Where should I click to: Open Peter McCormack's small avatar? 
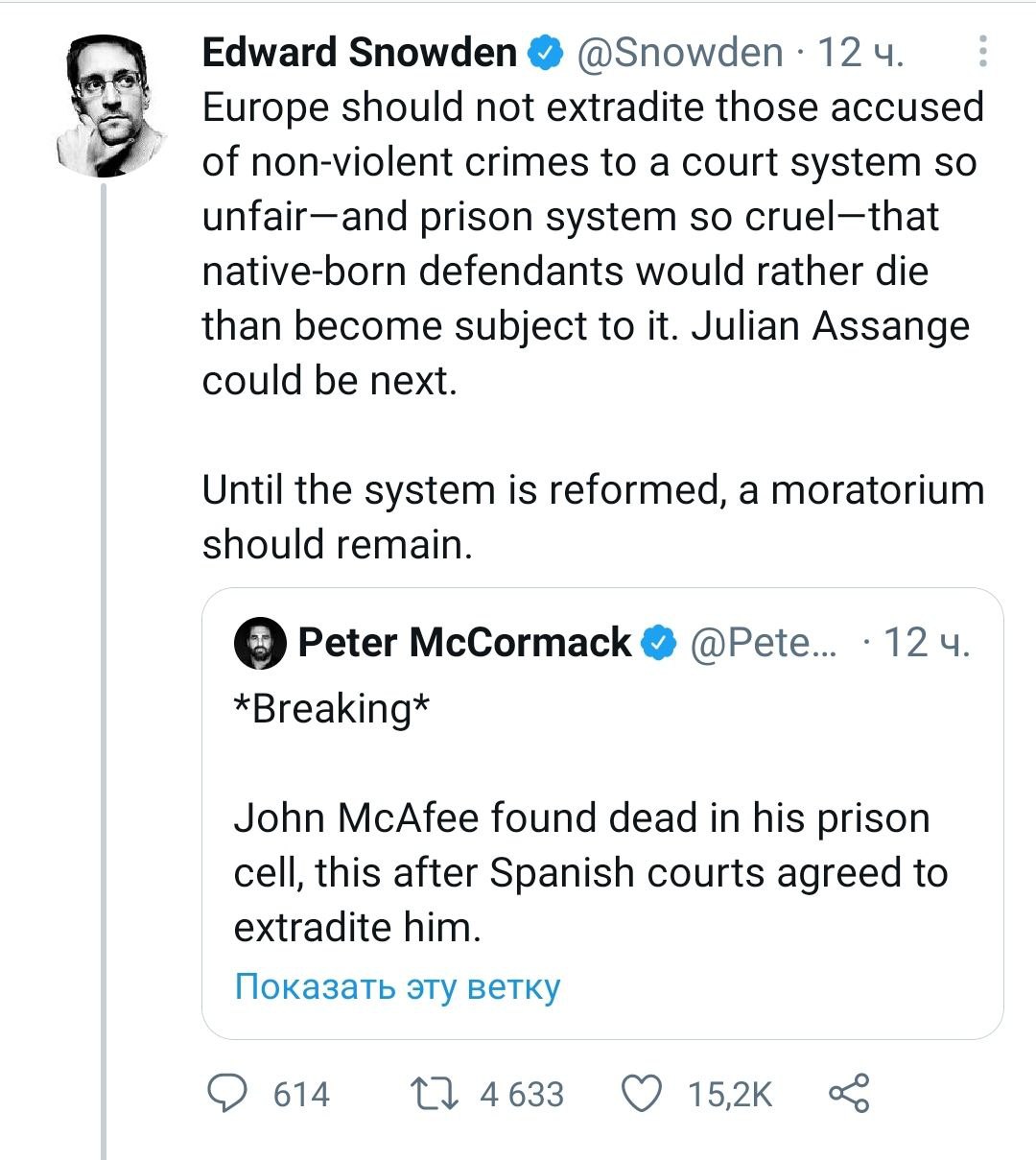[259, 644]
